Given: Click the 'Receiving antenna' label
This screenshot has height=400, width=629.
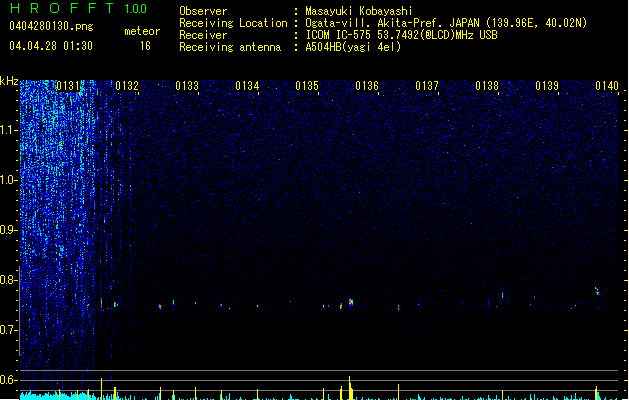Looking at the screenshot, I should click(x=230, y=47).
